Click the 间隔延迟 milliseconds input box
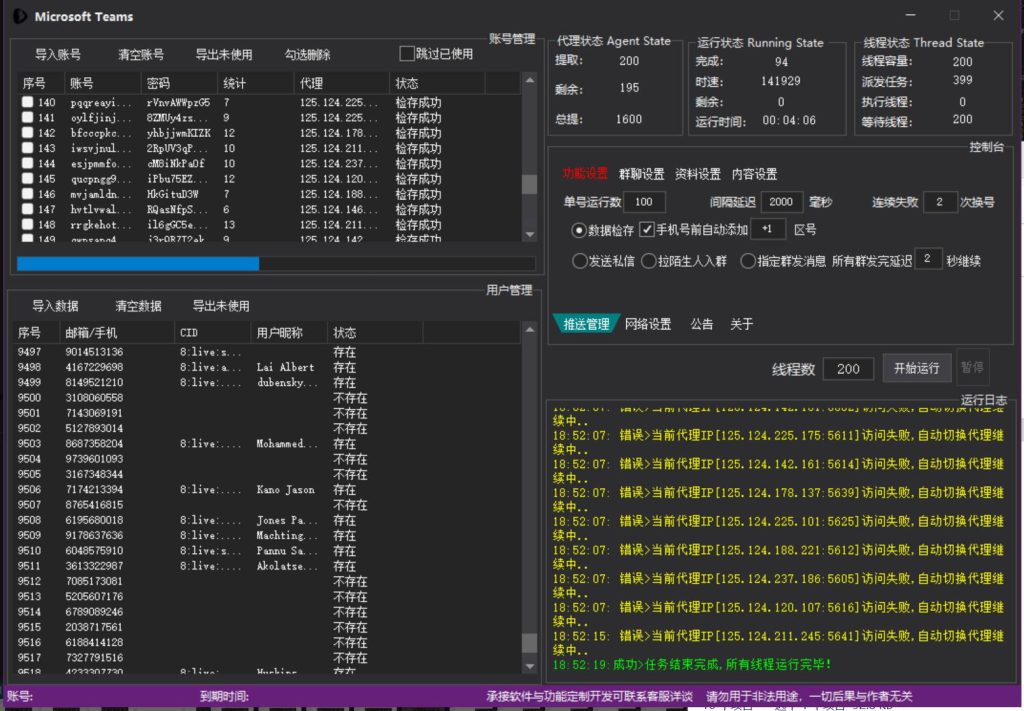1024x711 pixels. click(782, 202)
